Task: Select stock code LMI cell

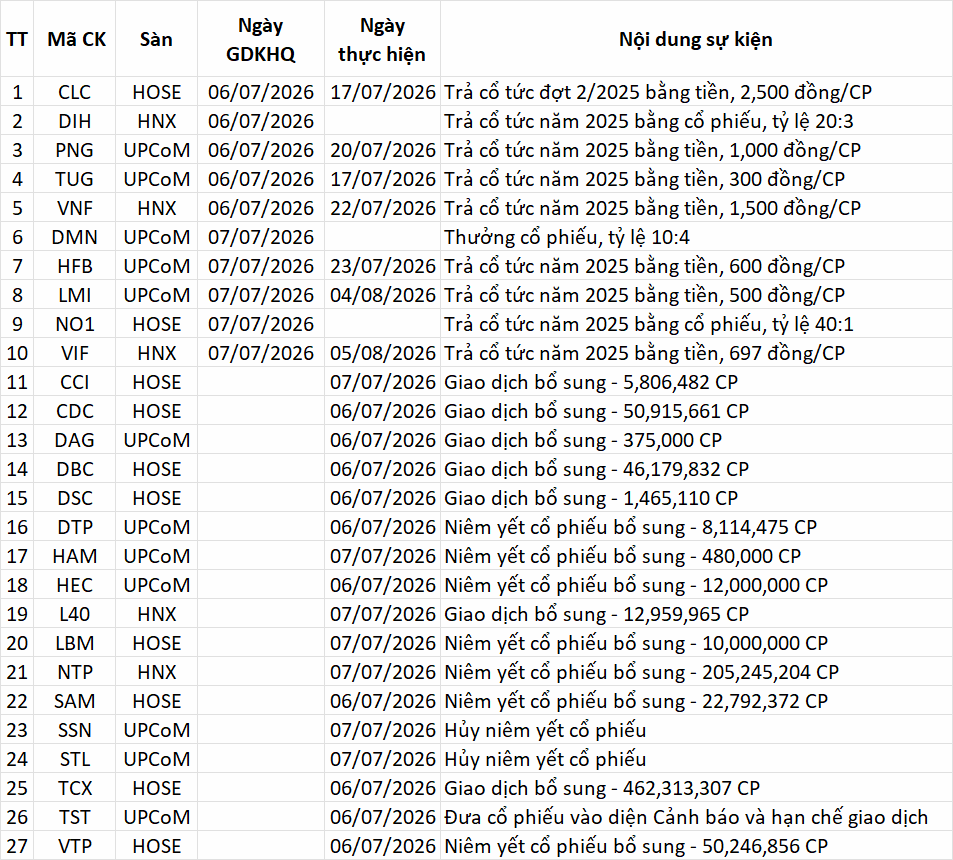Action: click(x=75, y=295)
